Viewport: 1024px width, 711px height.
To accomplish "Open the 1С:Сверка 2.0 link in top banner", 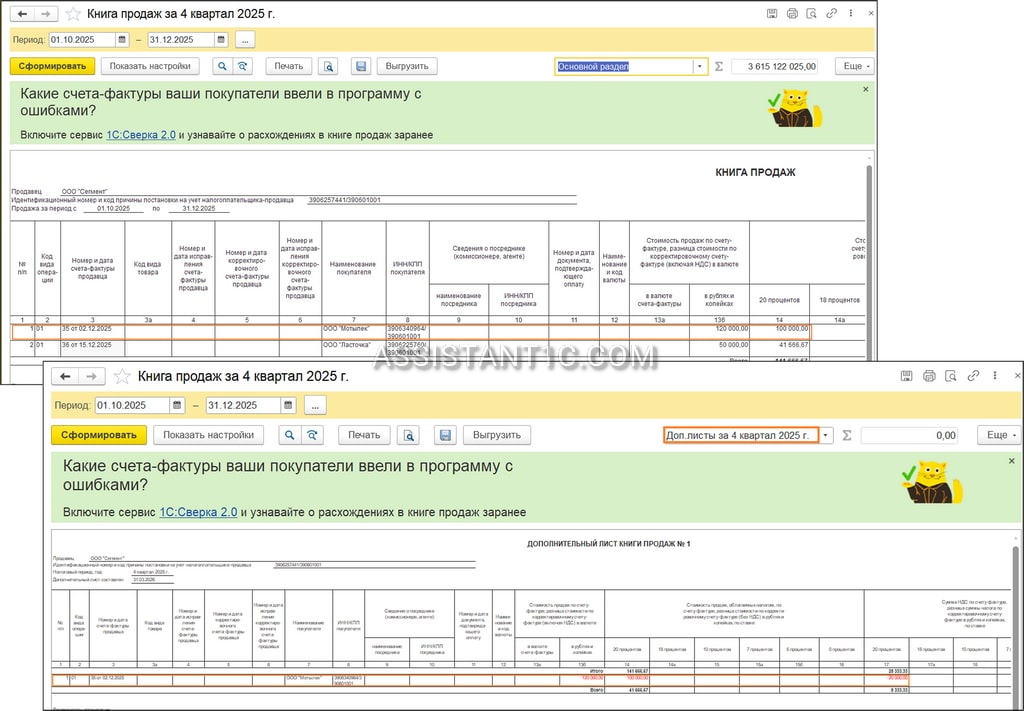I will click(141, 135).
